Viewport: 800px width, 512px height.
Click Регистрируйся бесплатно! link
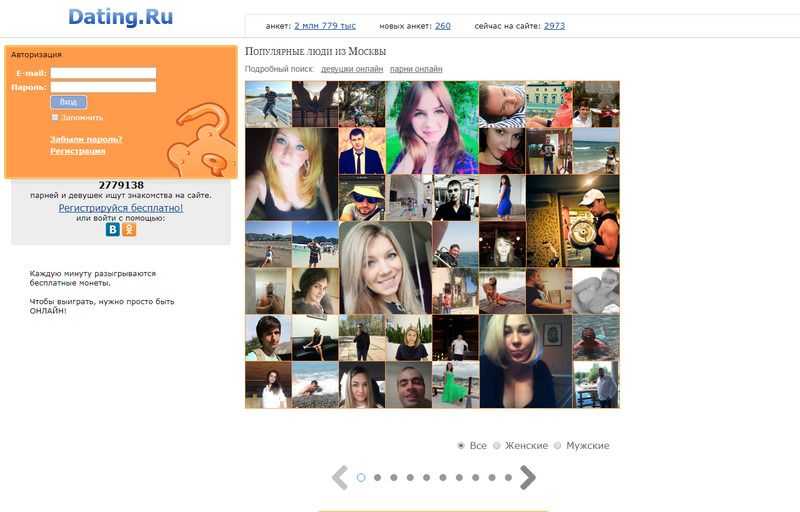pyautogui.click(x=120, y=208)
